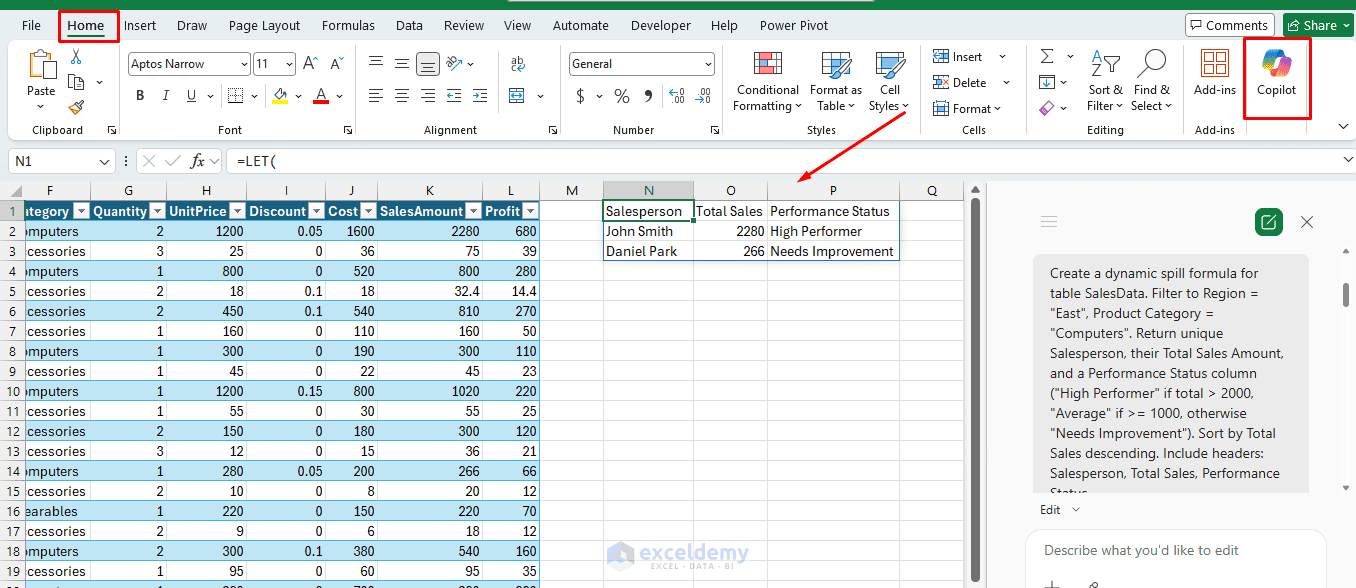
Task: Click the Accounting dollar format icon
Action: coord(581,96)
